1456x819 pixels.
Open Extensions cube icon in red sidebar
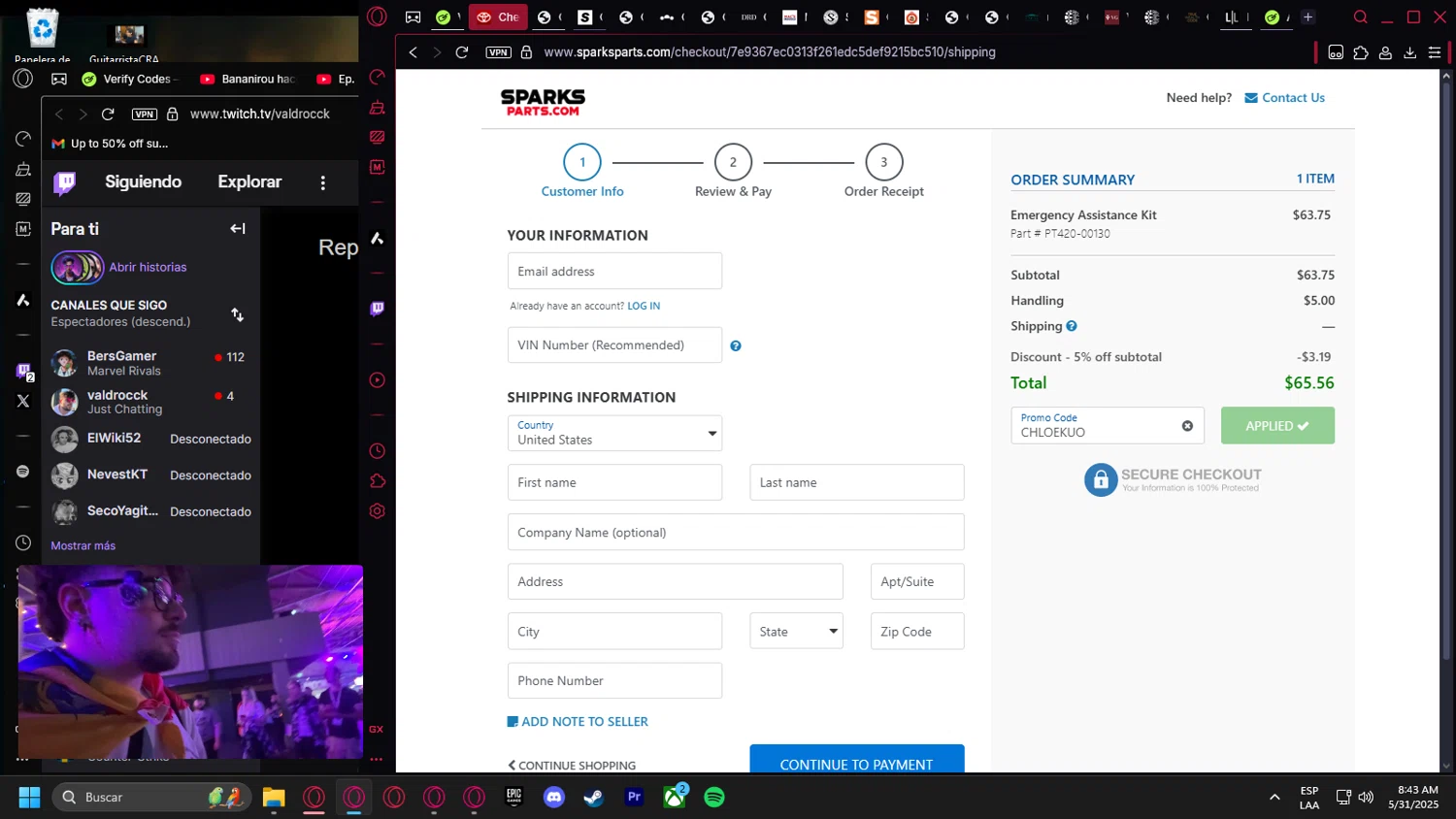pos(378,481)
